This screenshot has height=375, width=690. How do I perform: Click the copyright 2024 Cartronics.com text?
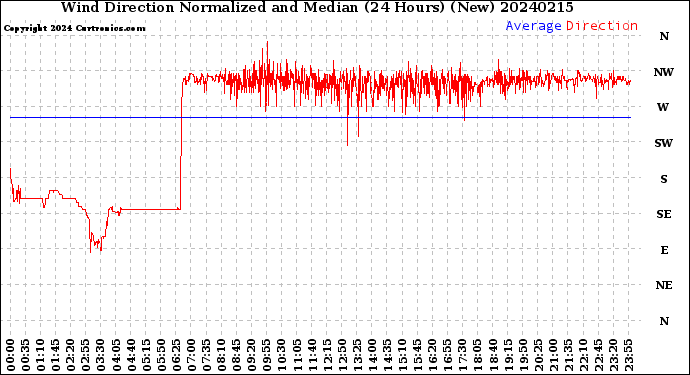[x=74, y=29]
